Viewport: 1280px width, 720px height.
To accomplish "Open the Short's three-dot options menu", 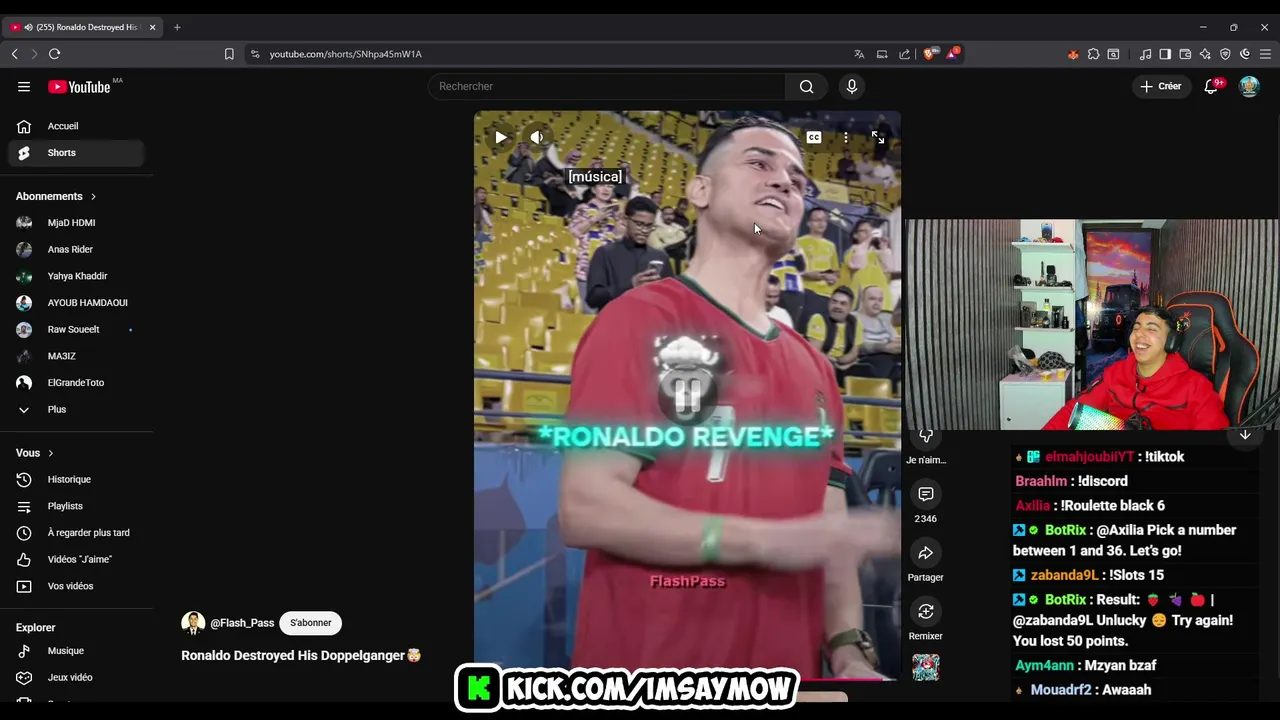I will [846, 137].
